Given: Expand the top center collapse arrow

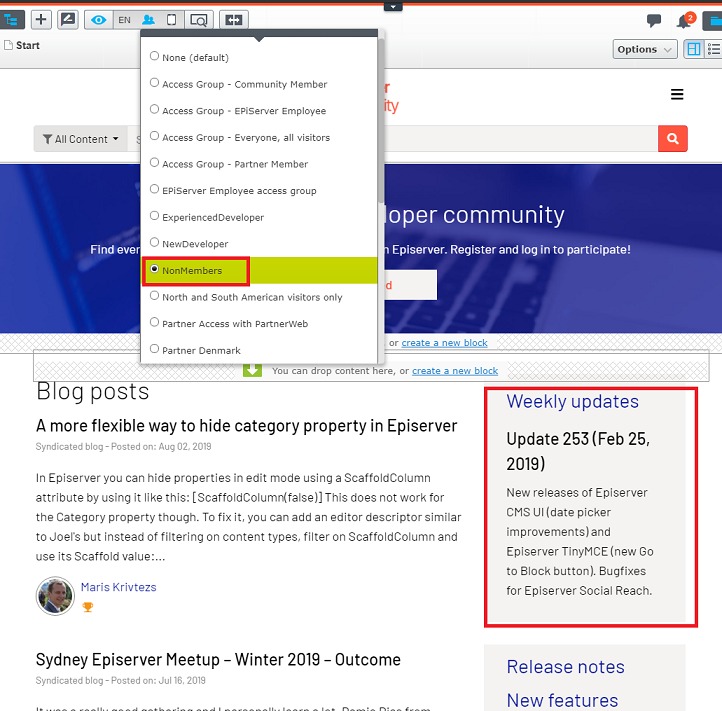Looking at the screenshot, I should click(x=394, y=6).
